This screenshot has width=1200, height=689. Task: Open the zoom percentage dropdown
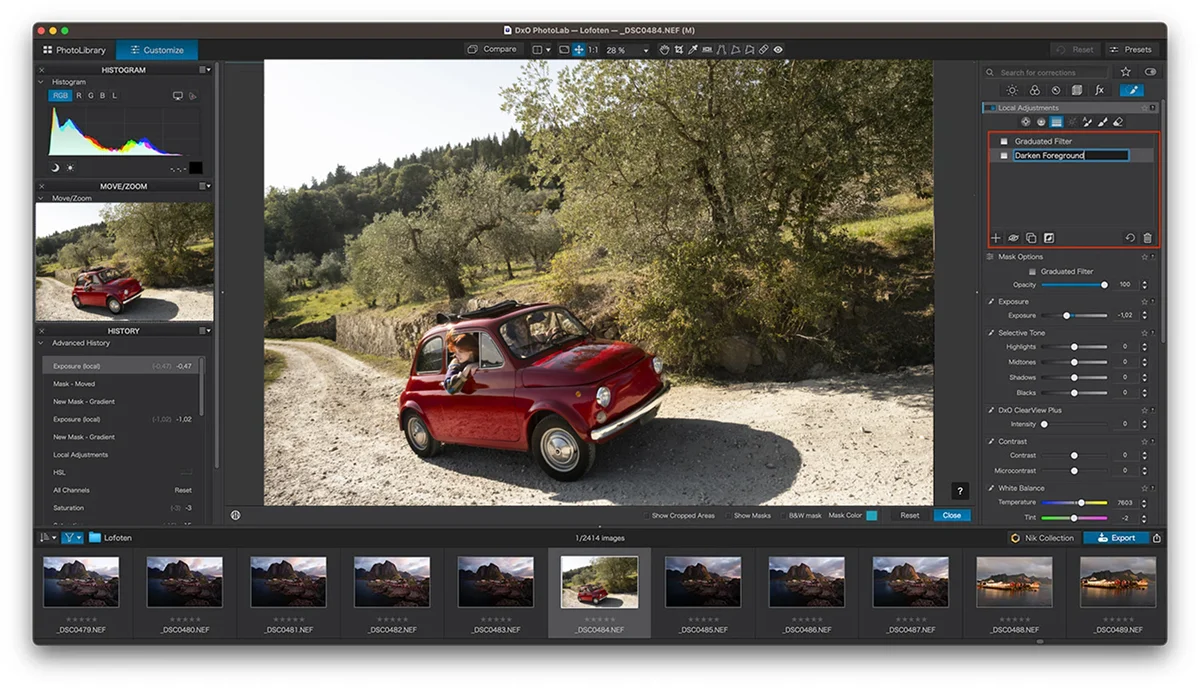(645, 50)
